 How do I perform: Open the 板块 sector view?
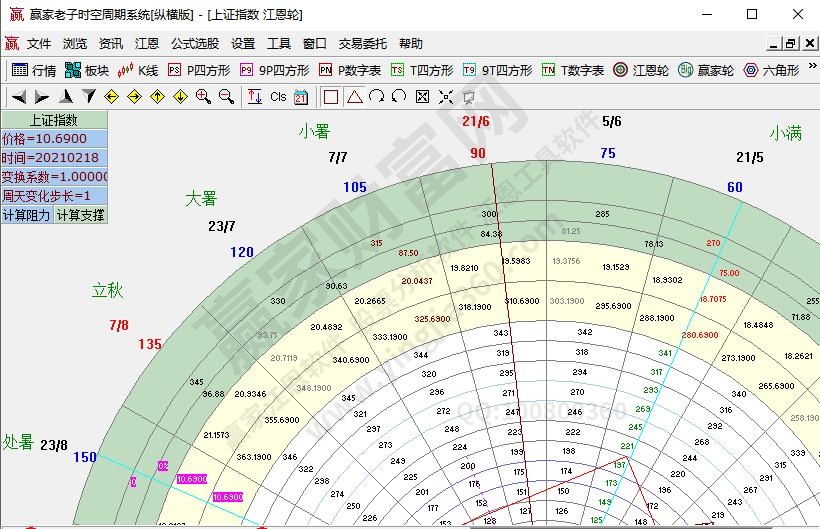point(87,70)
